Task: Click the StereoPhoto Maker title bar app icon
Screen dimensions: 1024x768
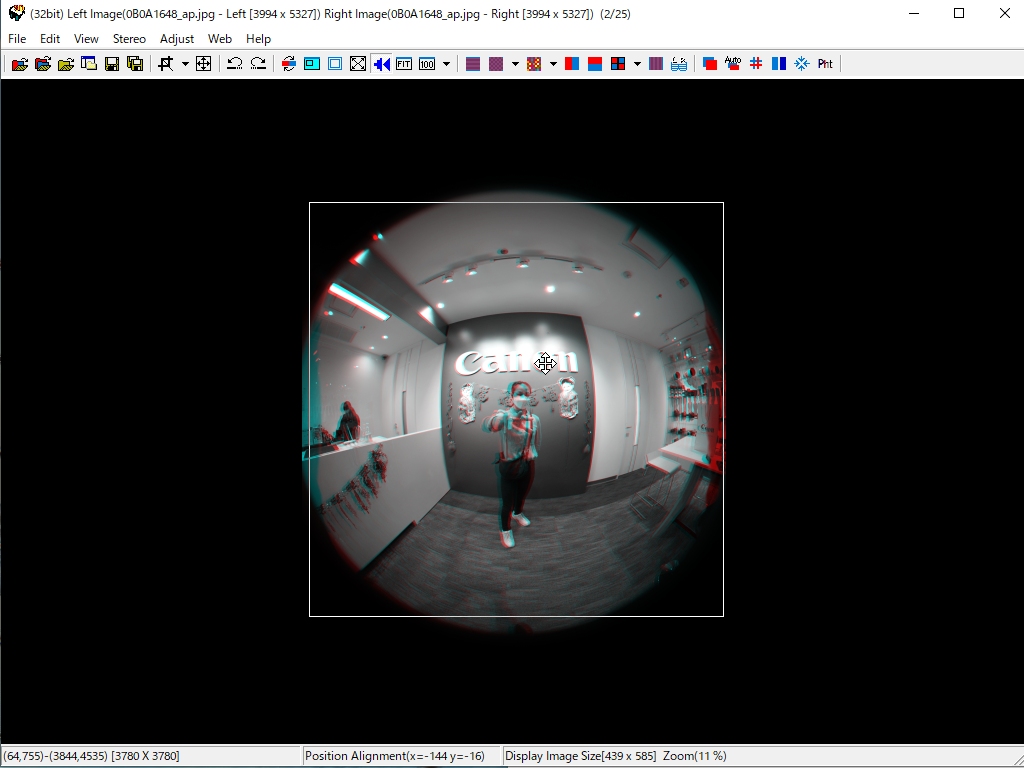Action: coord(16,13)
